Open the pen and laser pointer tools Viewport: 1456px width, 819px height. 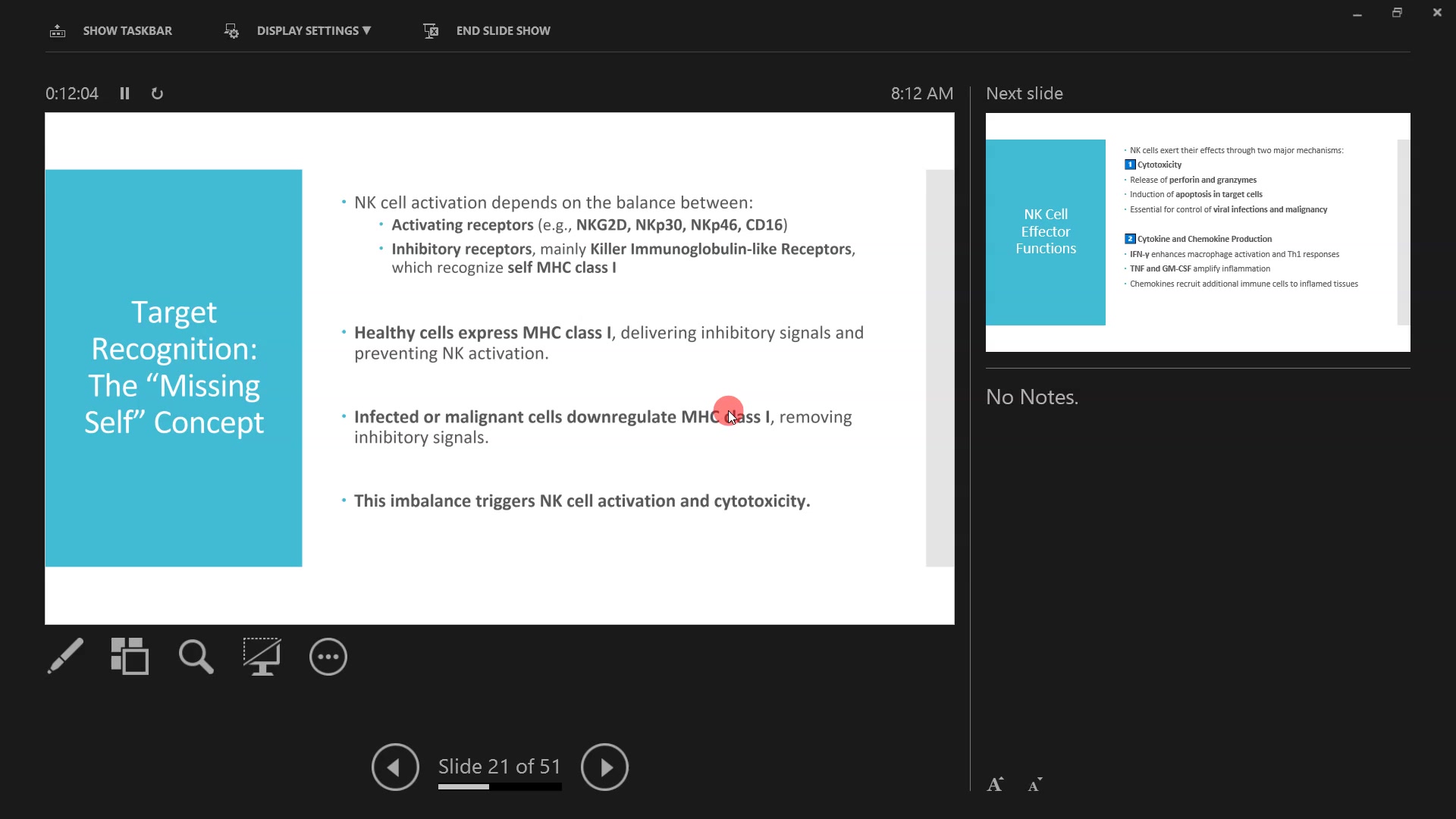point(65,656)
